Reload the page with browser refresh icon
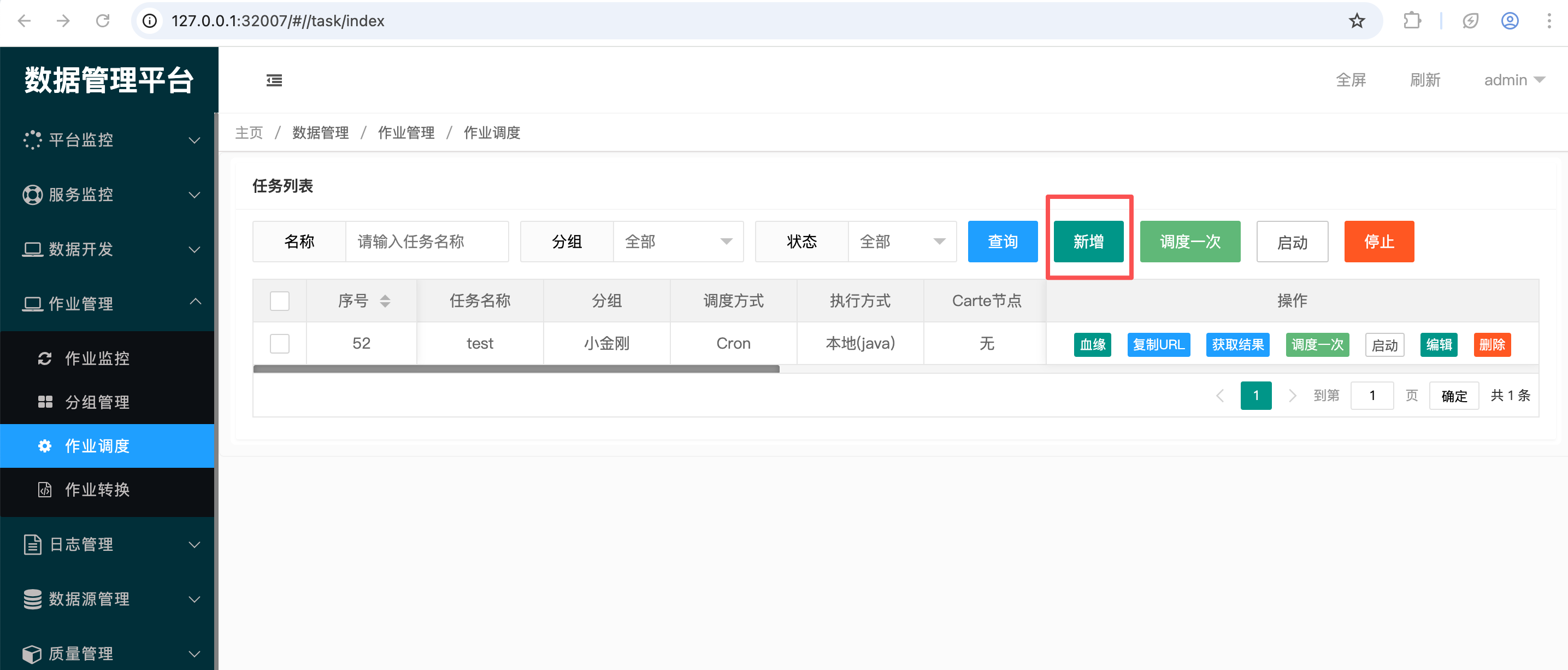Image resolution: width=1568 pixels, height=670 pixels. point(102,21)
